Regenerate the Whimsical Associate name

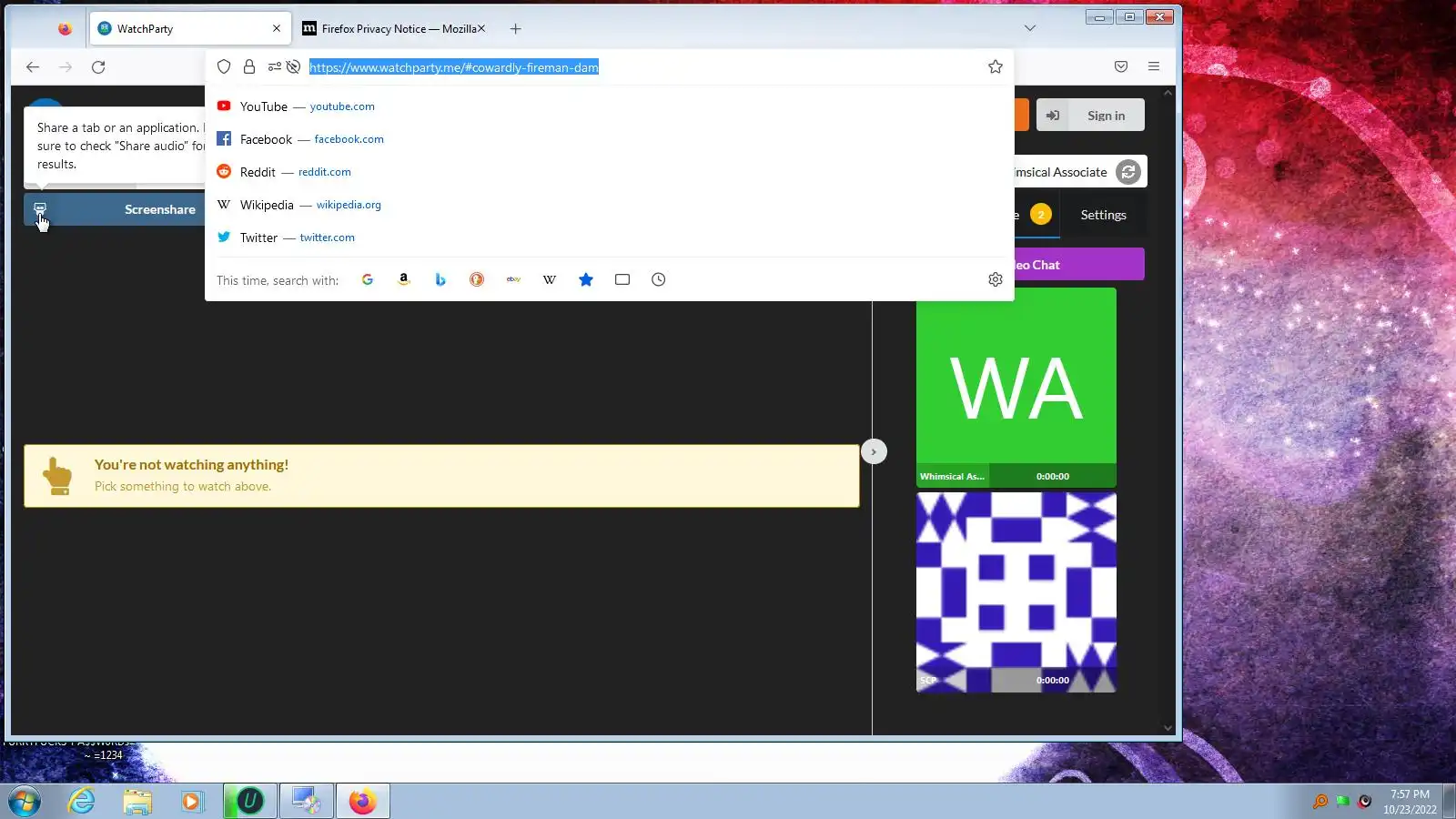1128,172
